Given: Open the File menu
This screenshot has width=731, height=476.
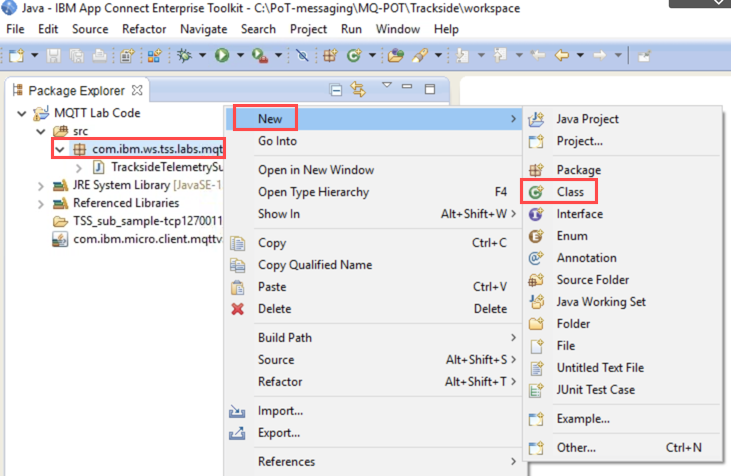Looking at the screenshot, I should [x=15, y=29].
